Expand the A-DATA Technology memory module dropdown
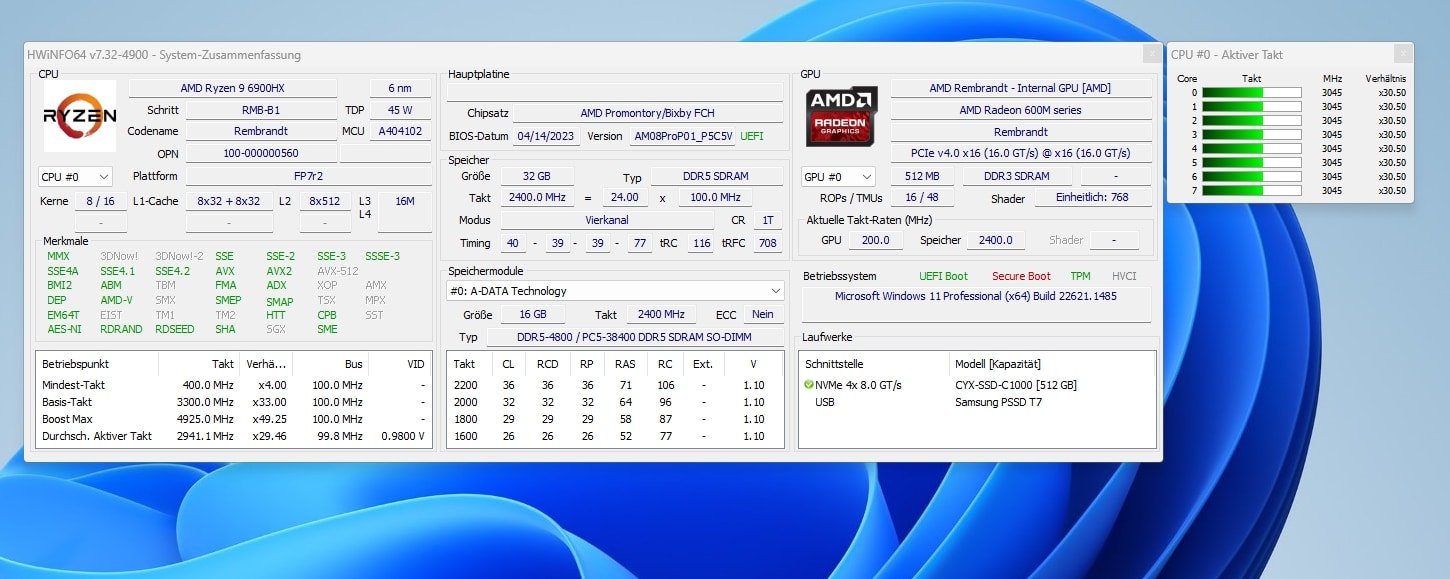1450x579 pixels. coord(614,291)
